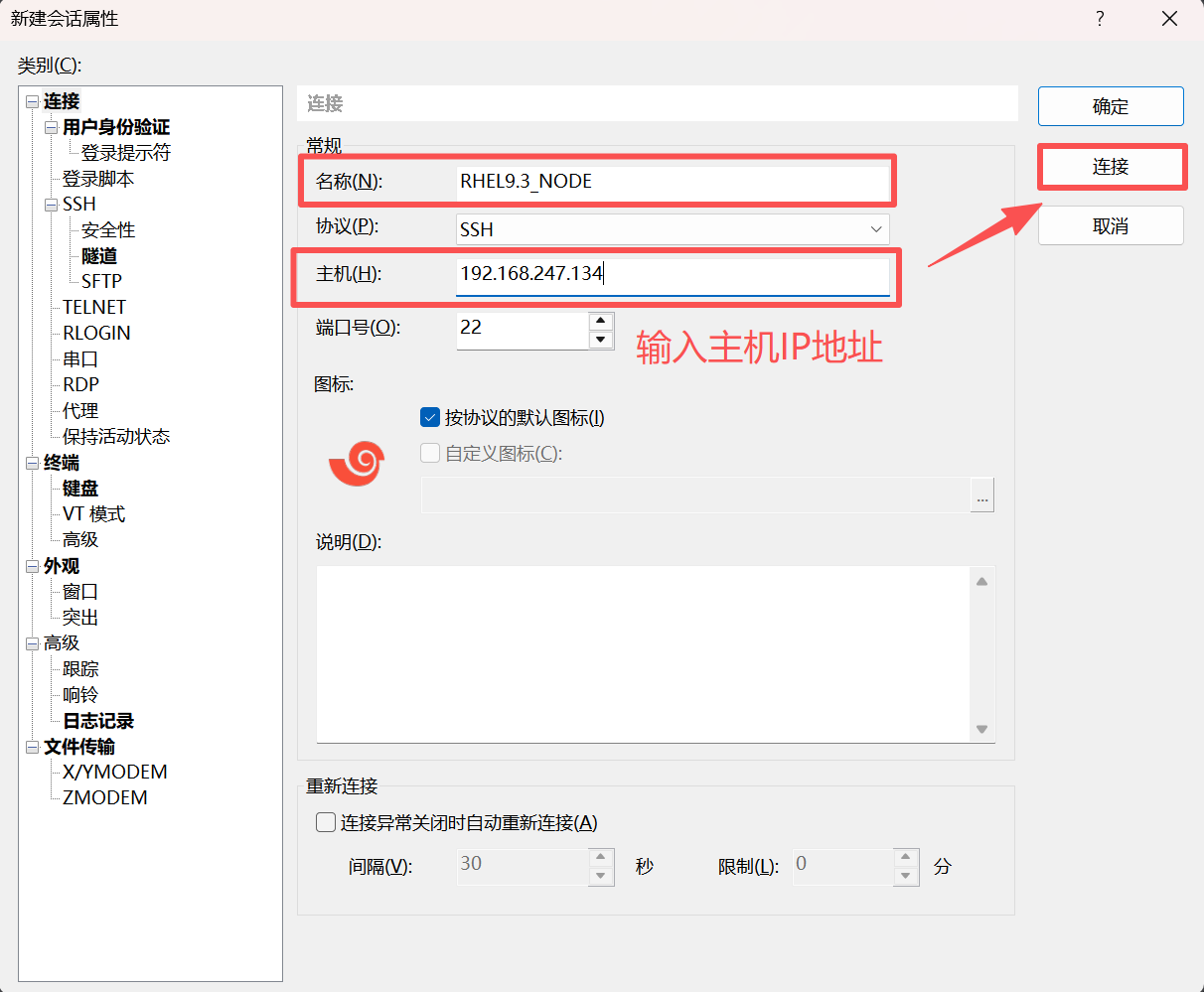This screenshot has height=992, width=1204.
Task: Select 窗口 under 外观
Action: 80,592
